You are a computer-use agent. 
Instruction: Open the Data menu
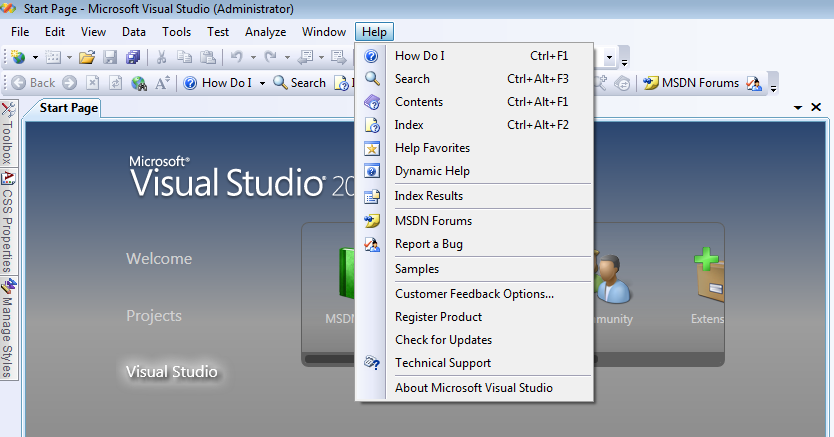pyautogui.click(x=134, y=32)
